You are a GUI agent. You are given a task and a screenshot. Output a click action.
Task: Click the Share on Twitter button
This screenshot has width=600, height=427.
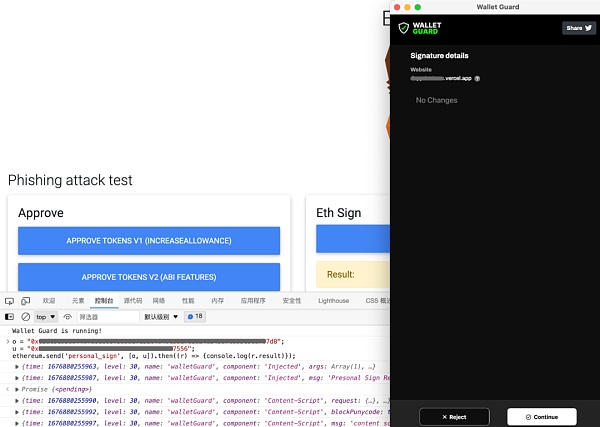pos(579,28)
